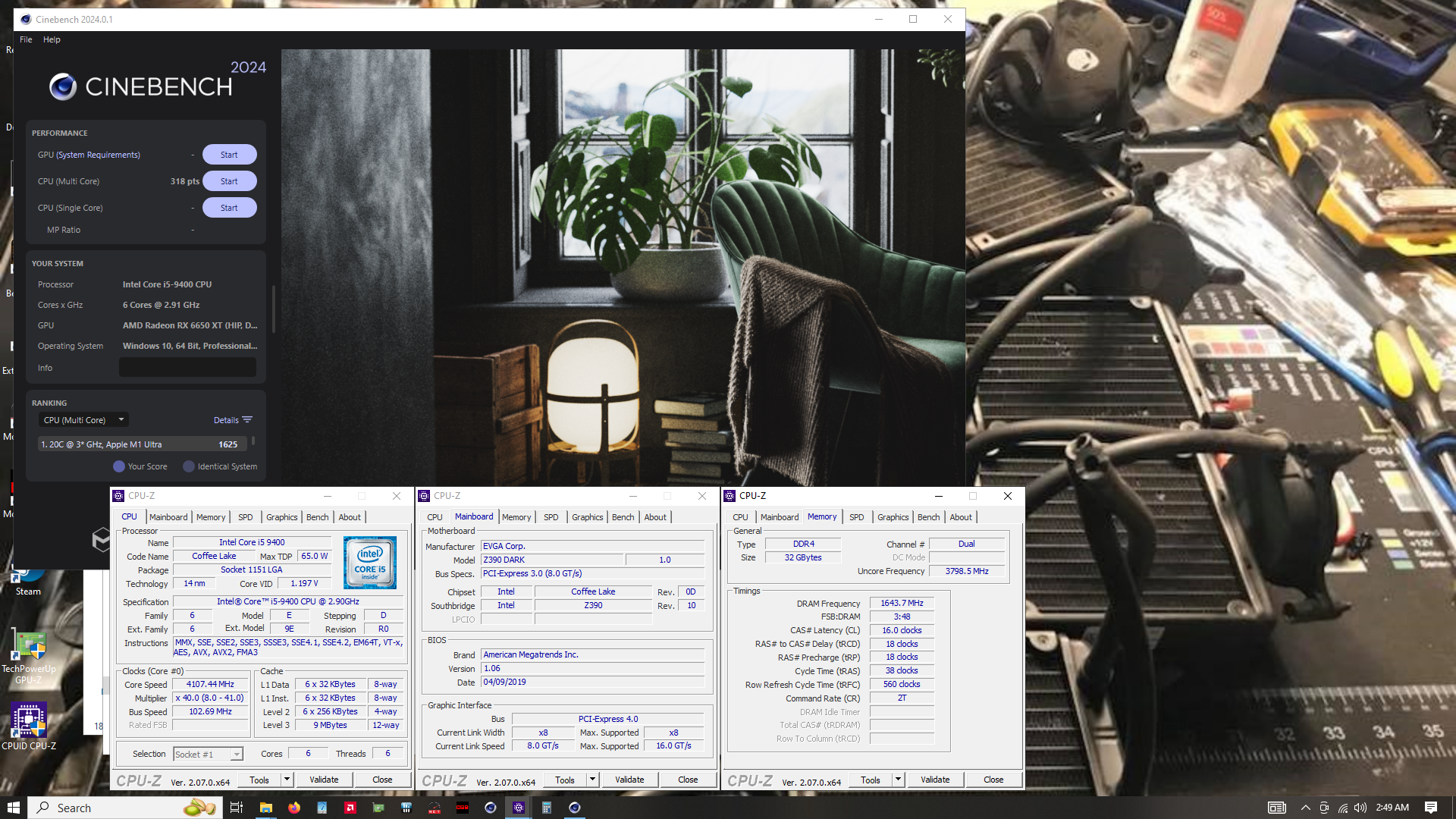Select Mainboard tab in CPU-Z CPU window
This screenshot has height=819, width=1456.
(x=168, y=517)
